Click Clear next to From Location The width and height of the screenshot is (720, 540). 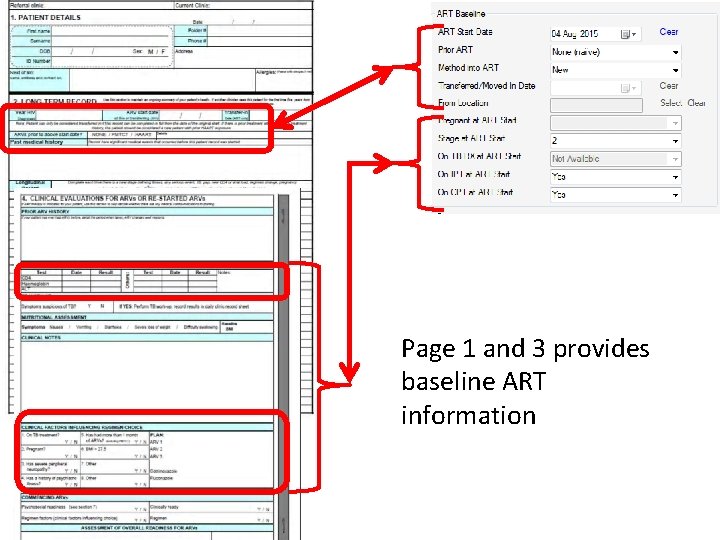pyautogui.click(x=696, y=103)
